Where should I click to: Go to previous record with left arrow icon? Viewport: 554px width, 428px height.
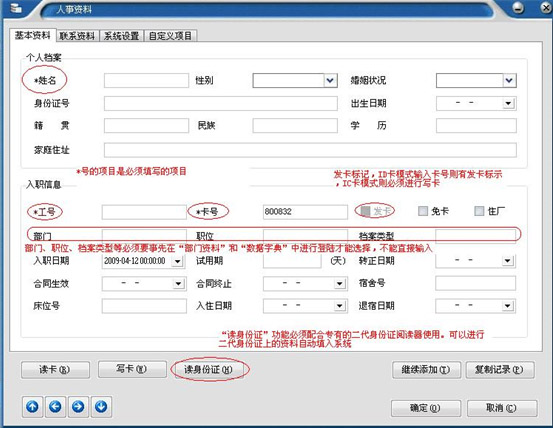[55, 406]
